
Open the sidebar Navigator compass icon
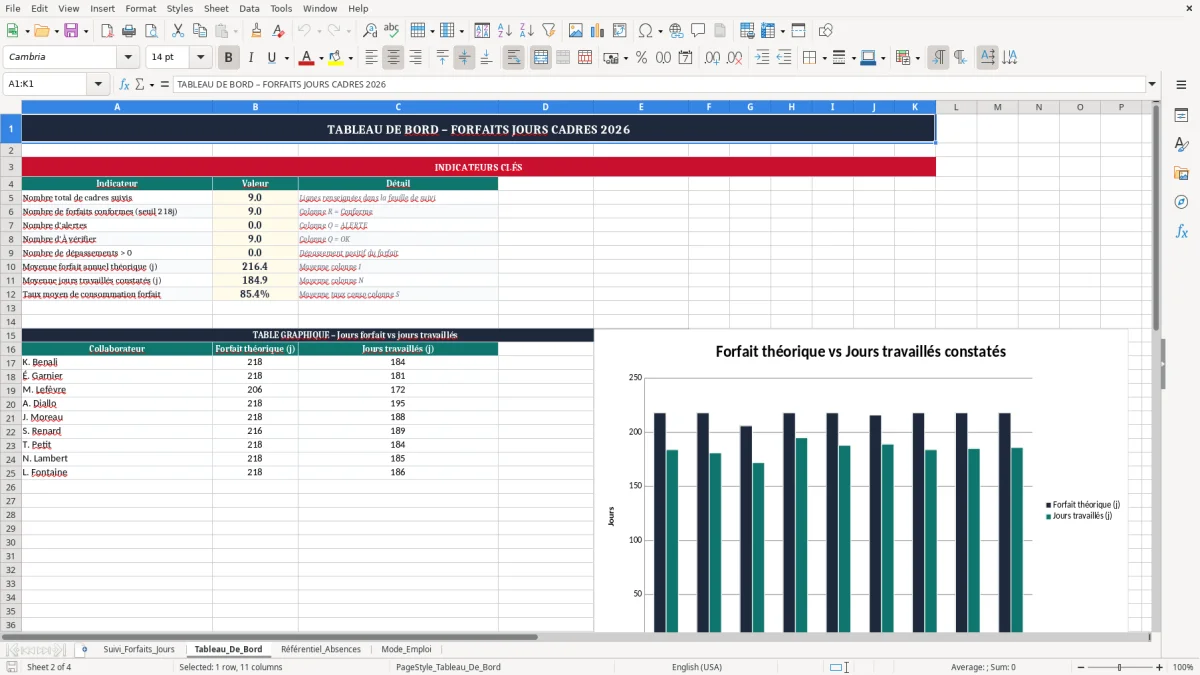[x=1181, y=202]
